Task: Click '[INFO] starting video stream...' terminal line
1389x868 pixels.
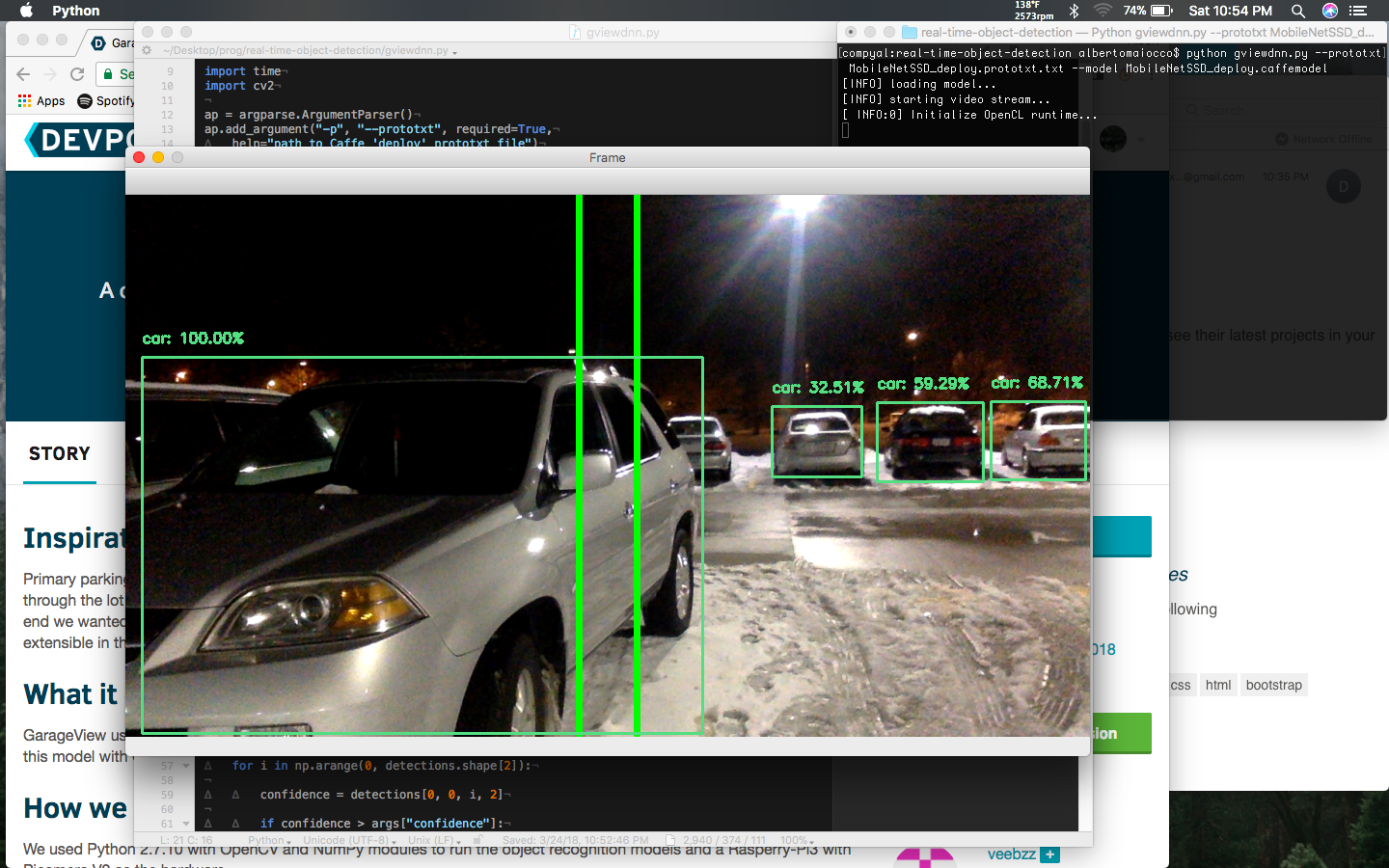Action: (946, 99)
